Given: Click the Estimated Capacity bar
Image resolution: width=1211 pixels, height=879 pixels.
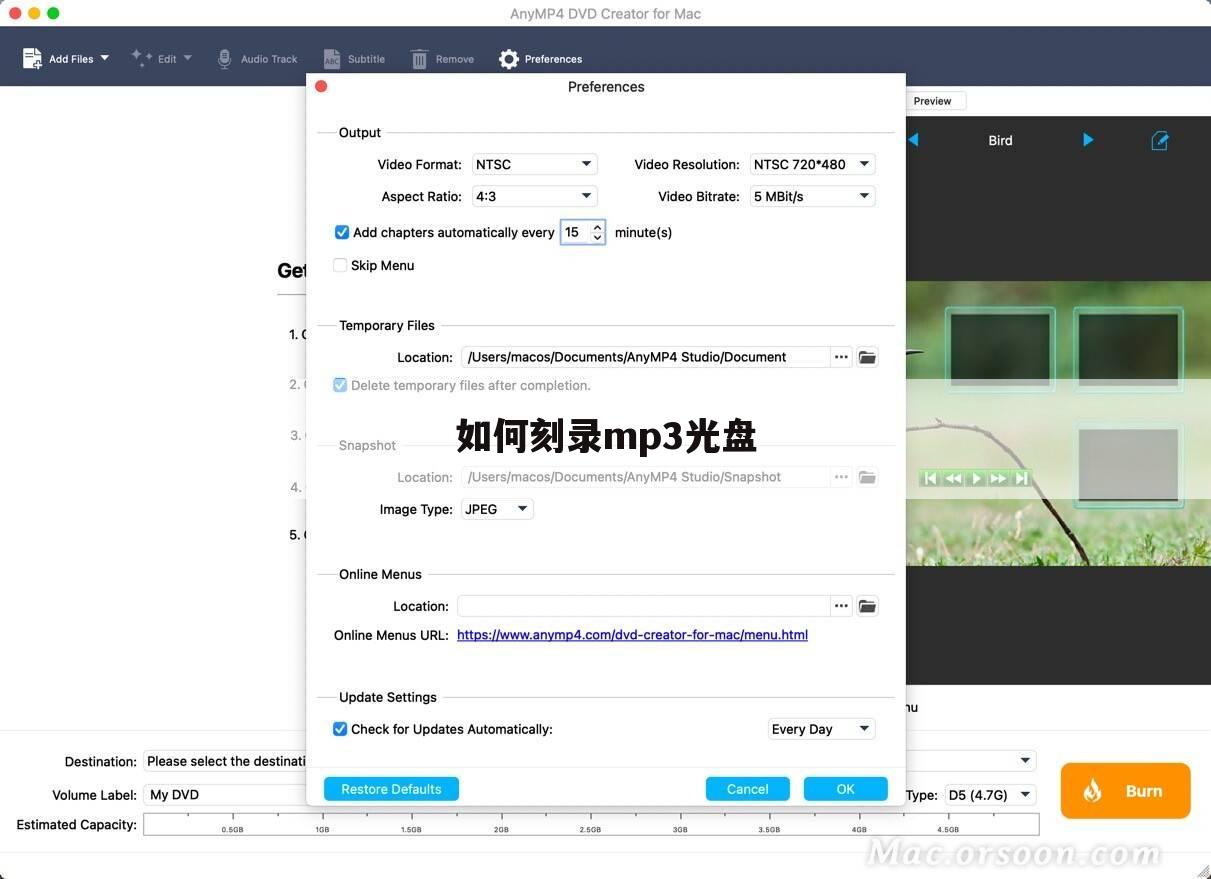Looking at the screenshot, I should pos(591,824).
